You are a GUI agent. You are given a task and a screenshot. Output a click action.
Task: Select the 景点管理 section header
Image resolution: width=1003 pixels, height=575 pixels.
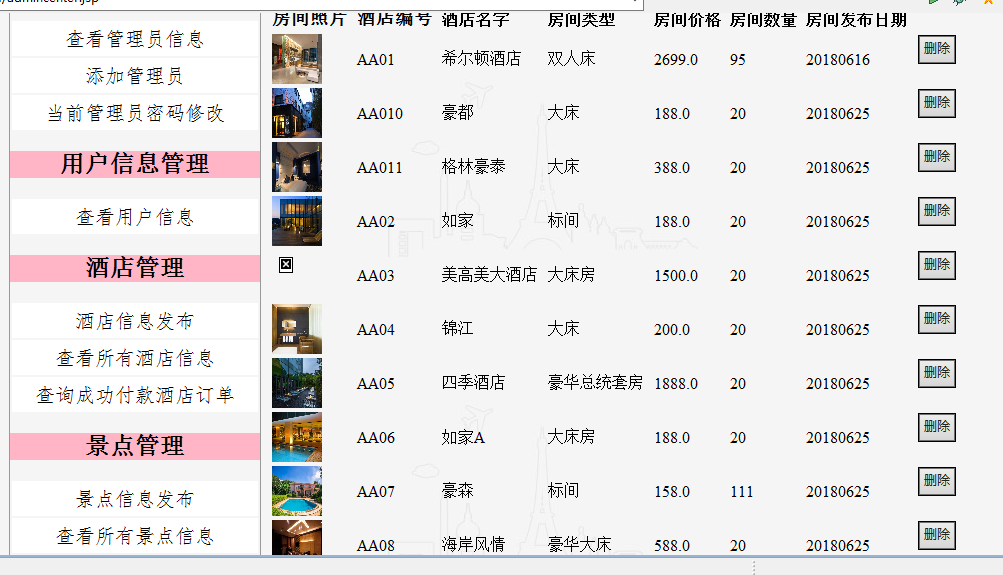click(135, 445)
